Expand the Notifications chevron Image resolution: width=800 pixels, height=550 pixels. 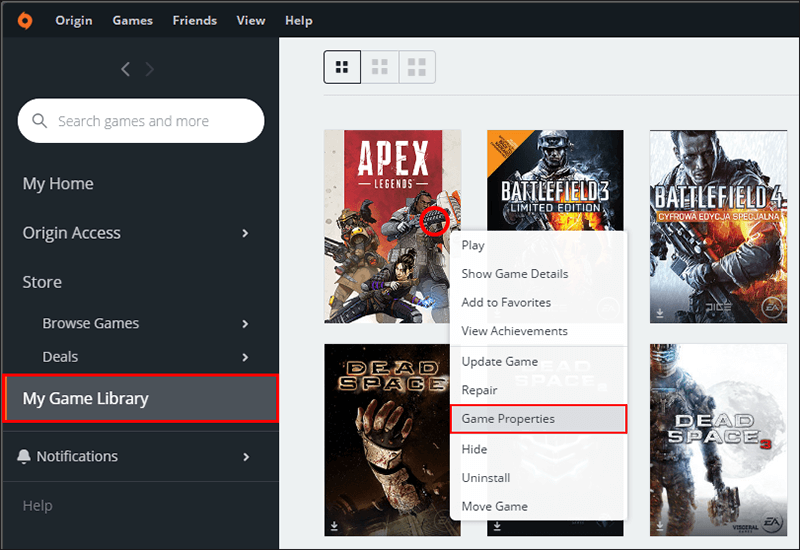246,457
